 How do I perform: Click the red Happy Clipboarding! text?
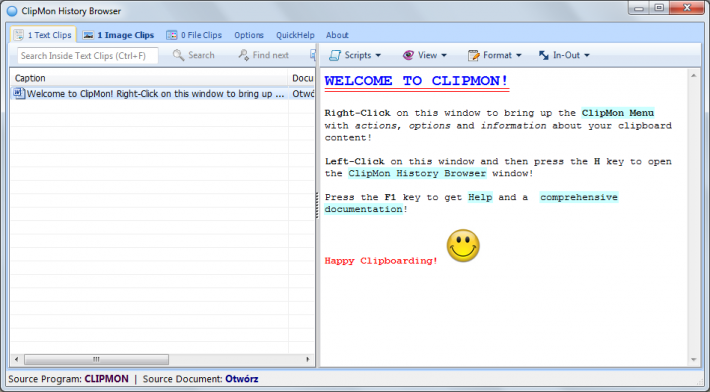pos(381,261)
